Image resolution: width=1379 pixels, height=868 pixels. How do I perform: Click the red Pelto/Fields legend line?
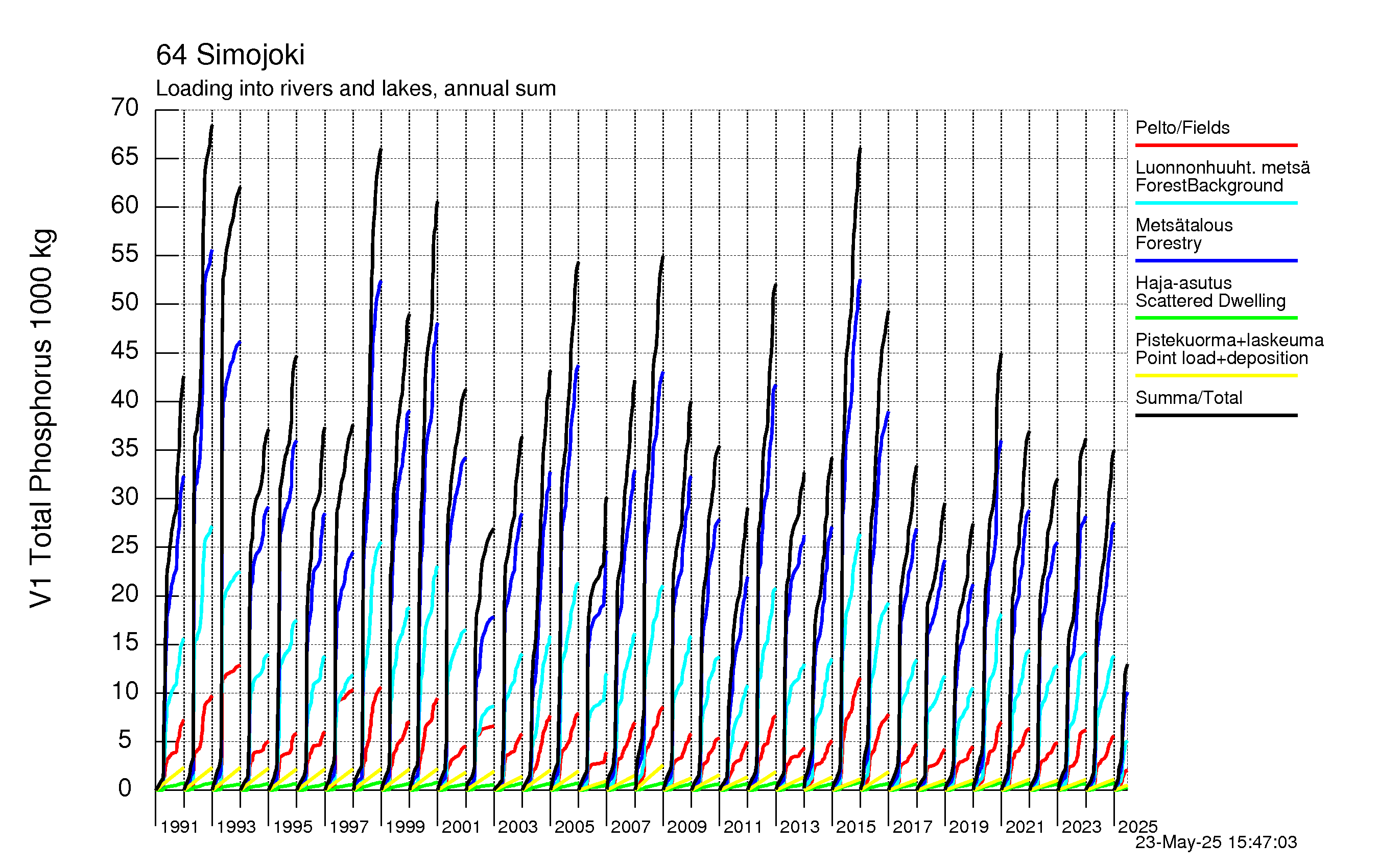coord(1217,146)
